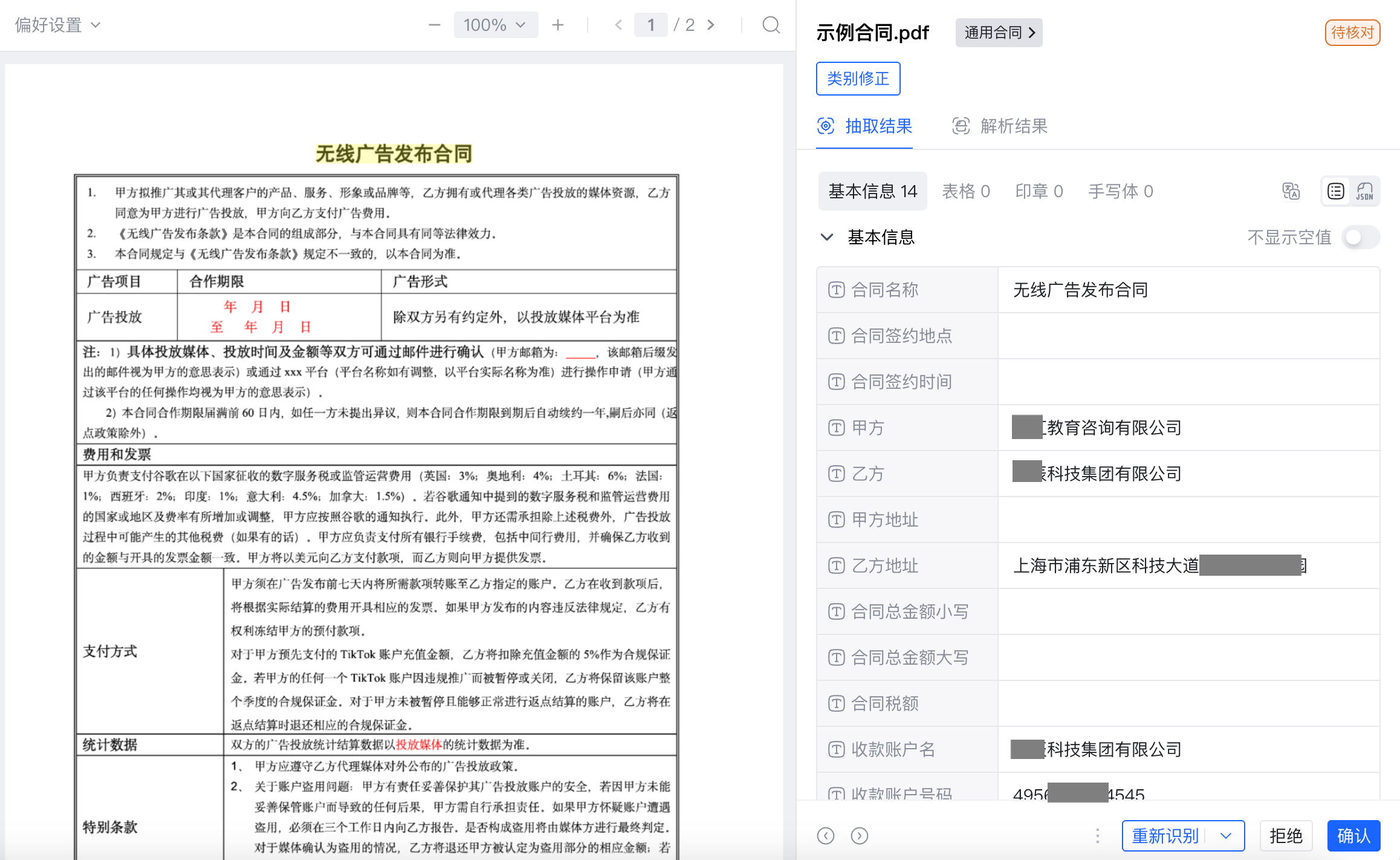This screenshot has height=860, width=1400.
Task: Click the search magnifier icon
Action: click(771, 25)
